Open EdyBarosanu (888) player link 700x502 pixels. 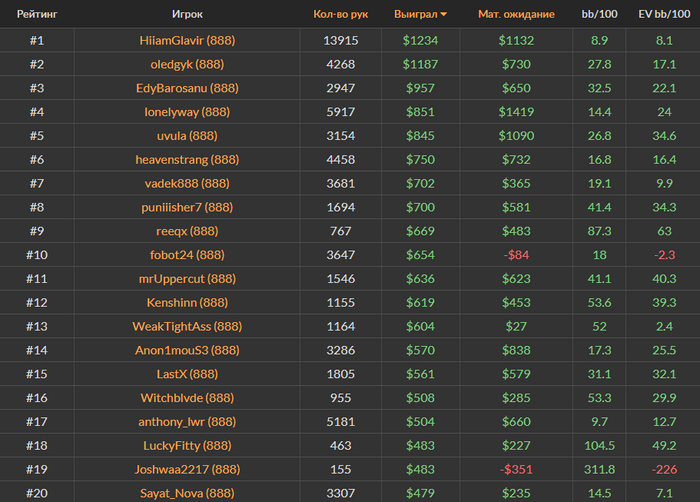point(187,88)
